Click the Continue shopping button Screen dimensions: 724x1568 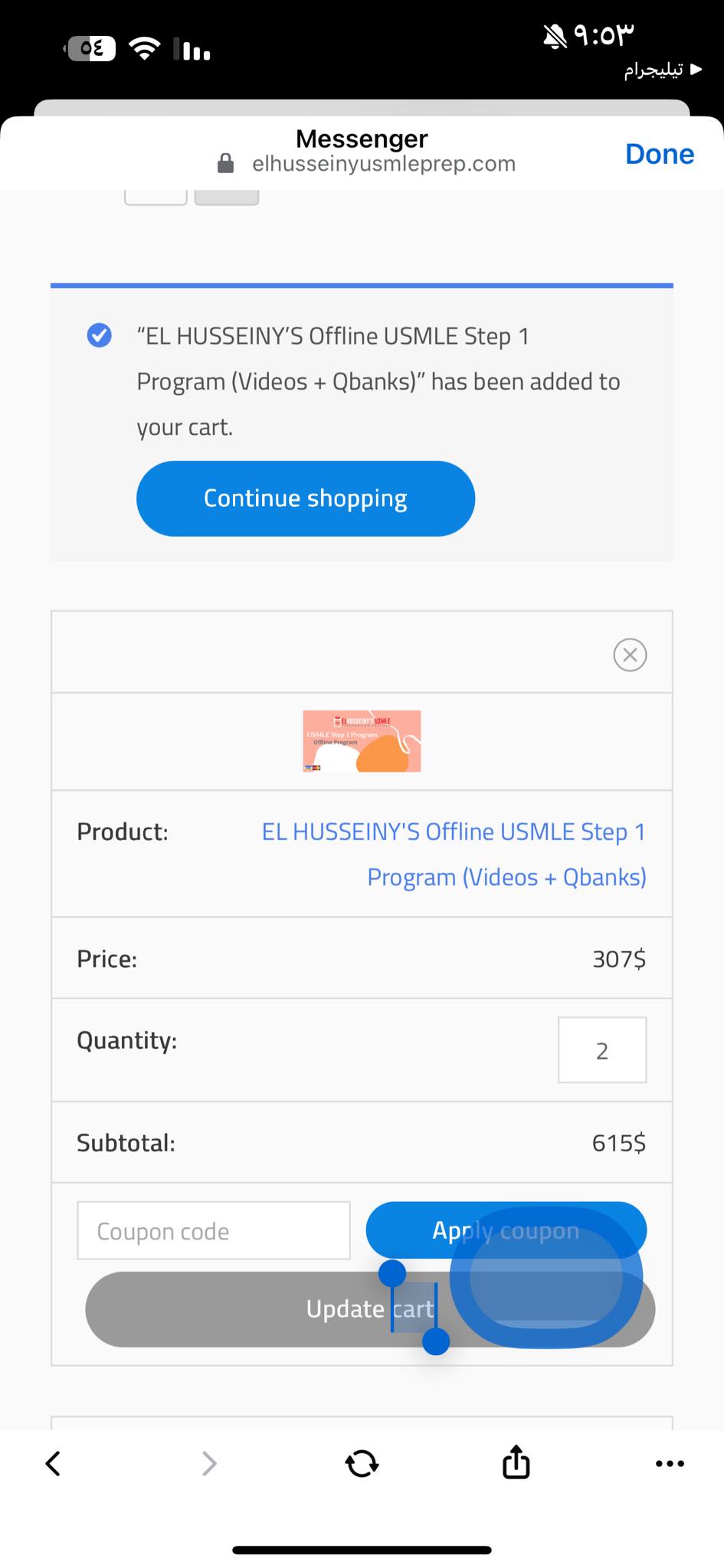(x=305, y=498)
